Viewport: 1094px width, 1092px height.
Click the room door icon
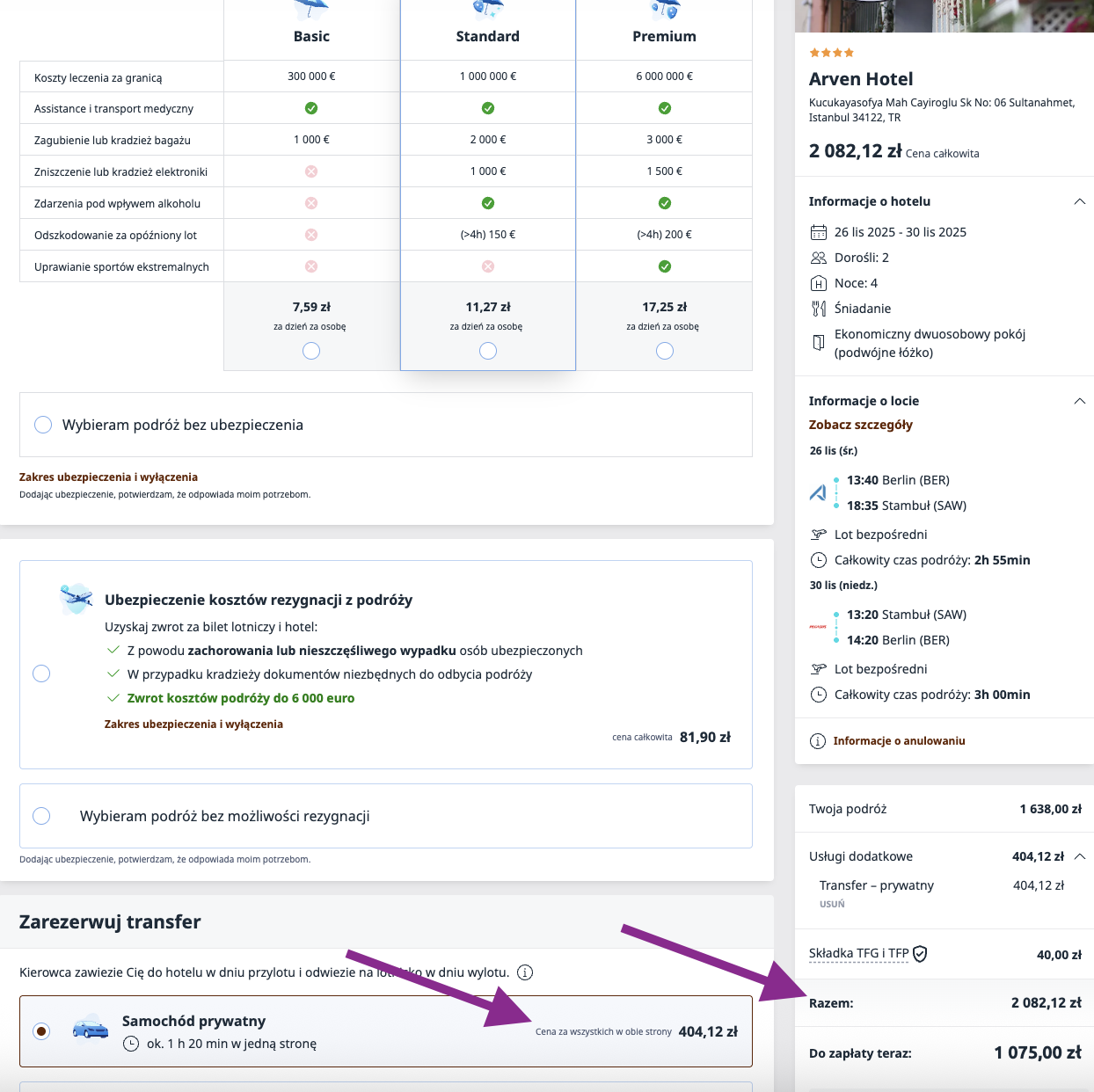(x=818, y=341)
